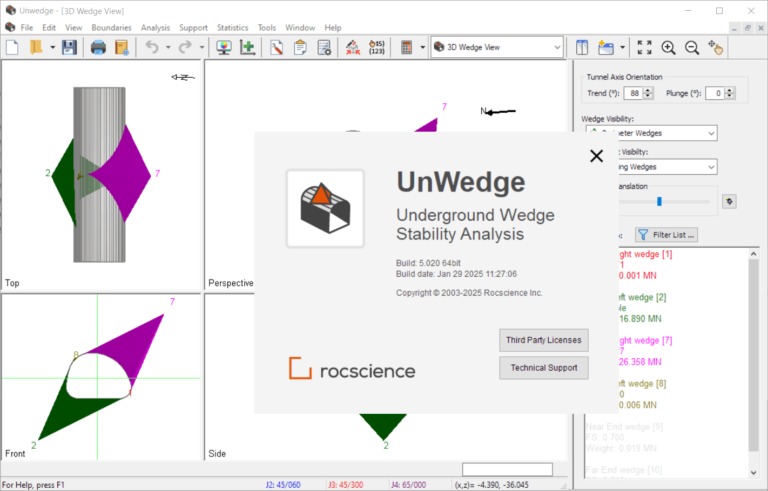768x491 pixels.
Task: Click the Open folder toolbar icon
Action: (x=36, y=48)
